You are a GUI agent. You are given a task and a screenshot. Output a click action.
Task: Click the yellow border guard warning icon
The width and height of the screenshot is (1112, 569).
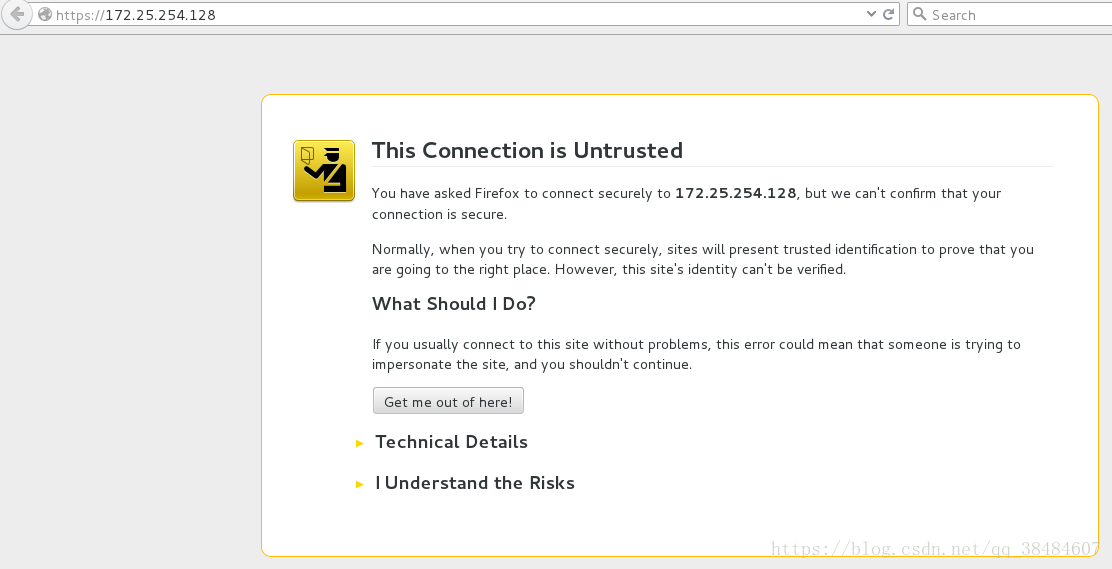tap(324, 171)
